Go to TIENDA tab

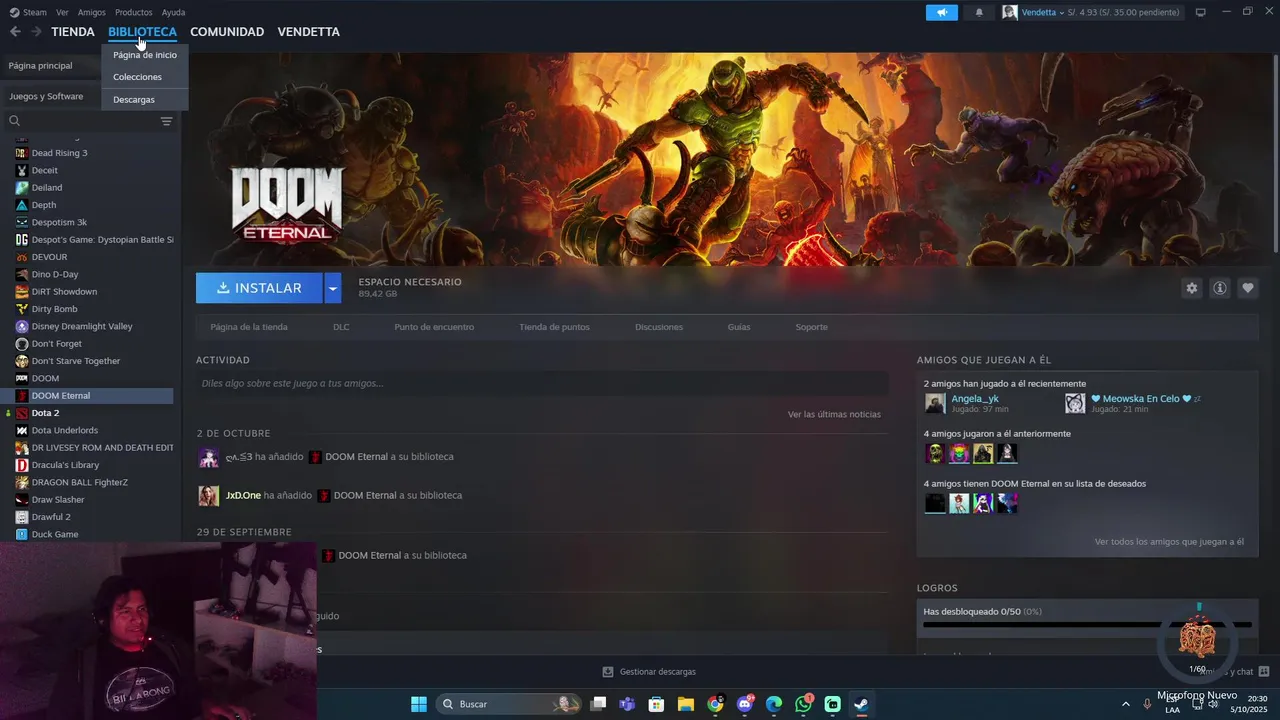pos(73,32)
